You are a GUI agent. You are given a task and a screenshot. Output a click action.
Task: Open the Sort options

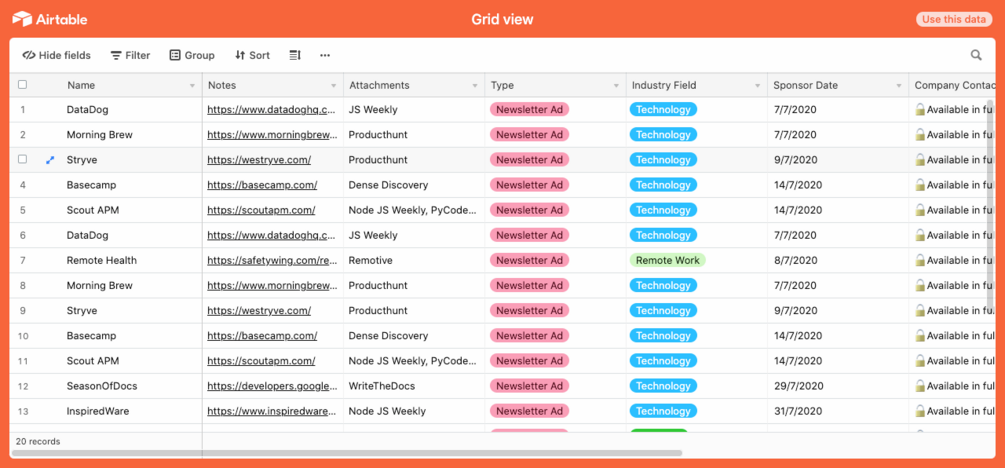(253, 55)
